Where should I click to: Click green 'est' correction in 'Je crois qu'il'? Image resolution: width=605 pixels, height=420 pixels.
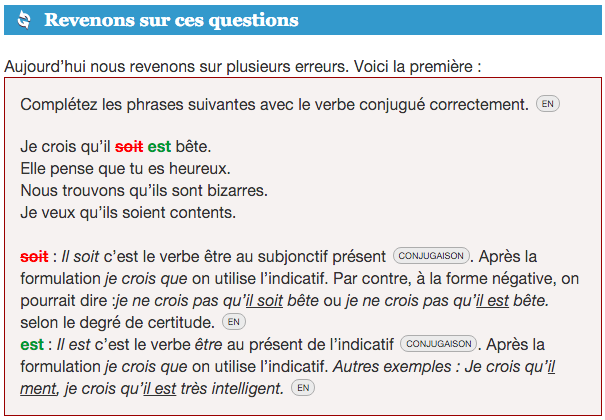[x=159, y=147]
